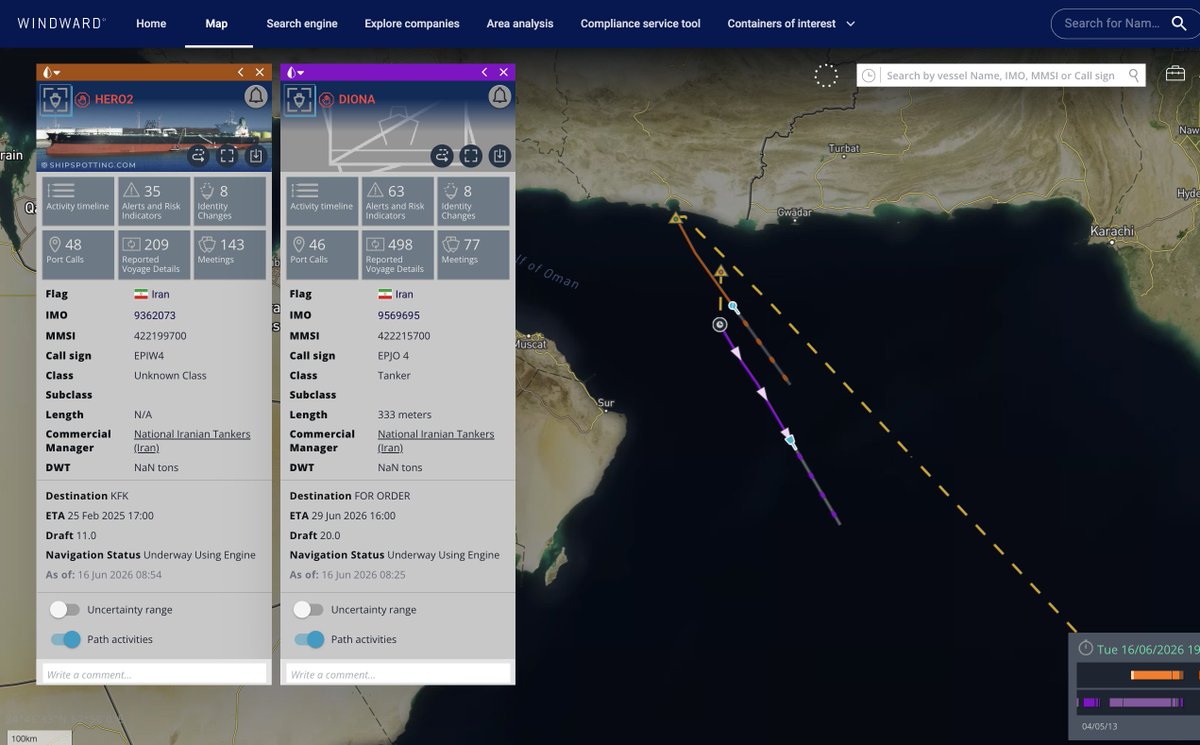Open HERO2 Meetings tile
The height and width of the screenshot is (745, 1200).
[x=230, y=254]
